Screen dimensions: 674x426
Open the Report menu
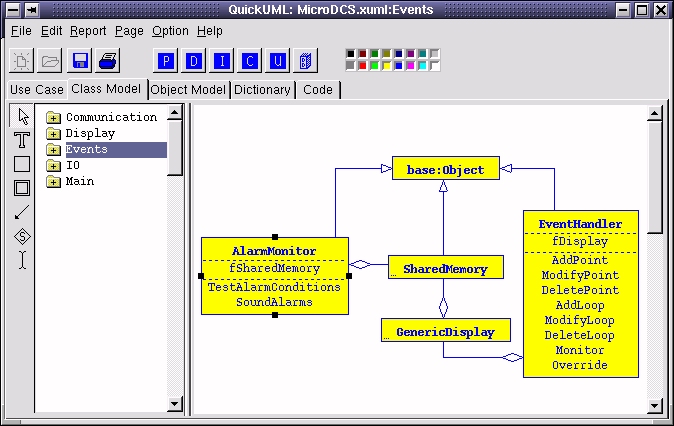(x=88, y=31)
